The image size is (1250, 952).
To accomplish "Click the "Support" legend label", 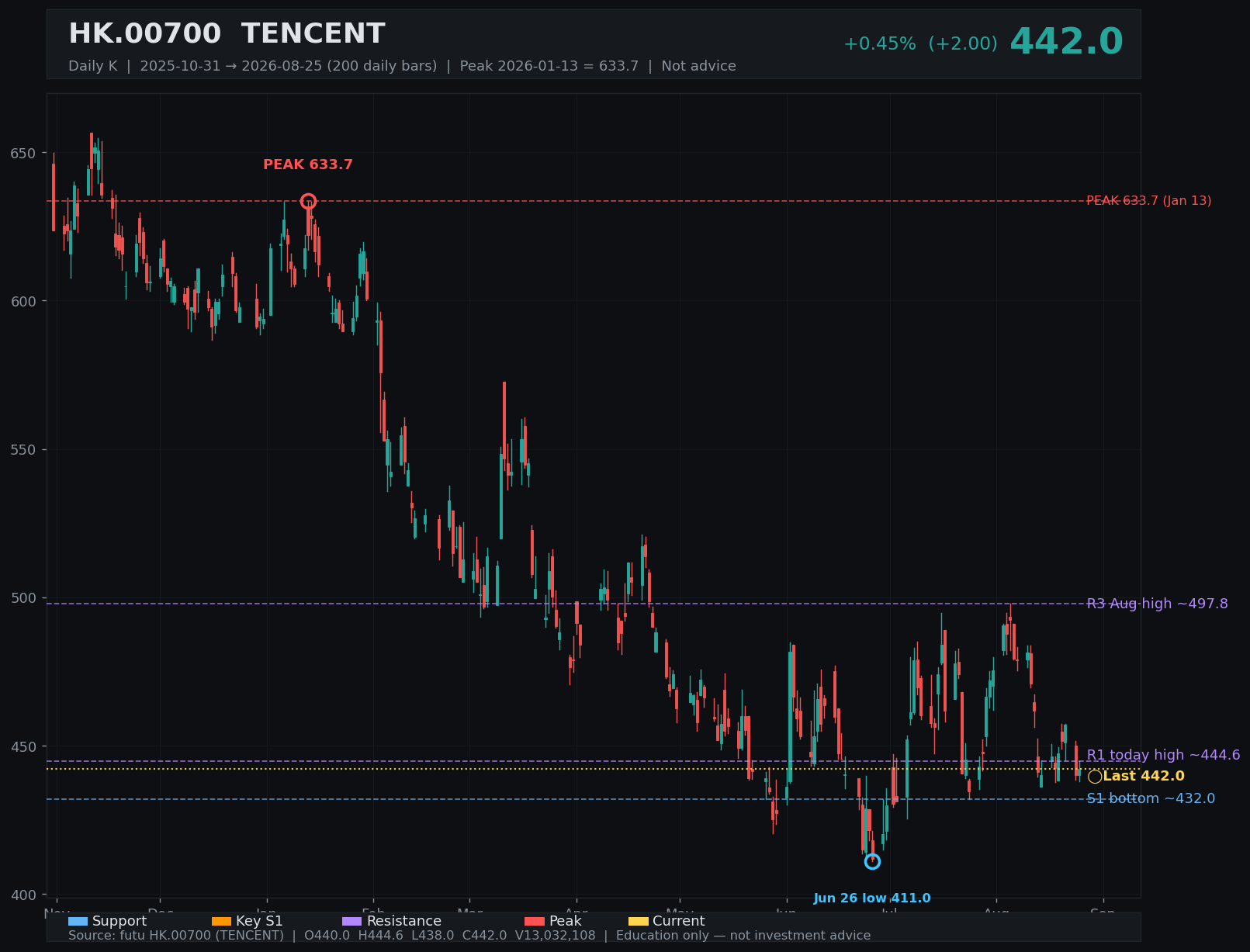I will (119, 921).
